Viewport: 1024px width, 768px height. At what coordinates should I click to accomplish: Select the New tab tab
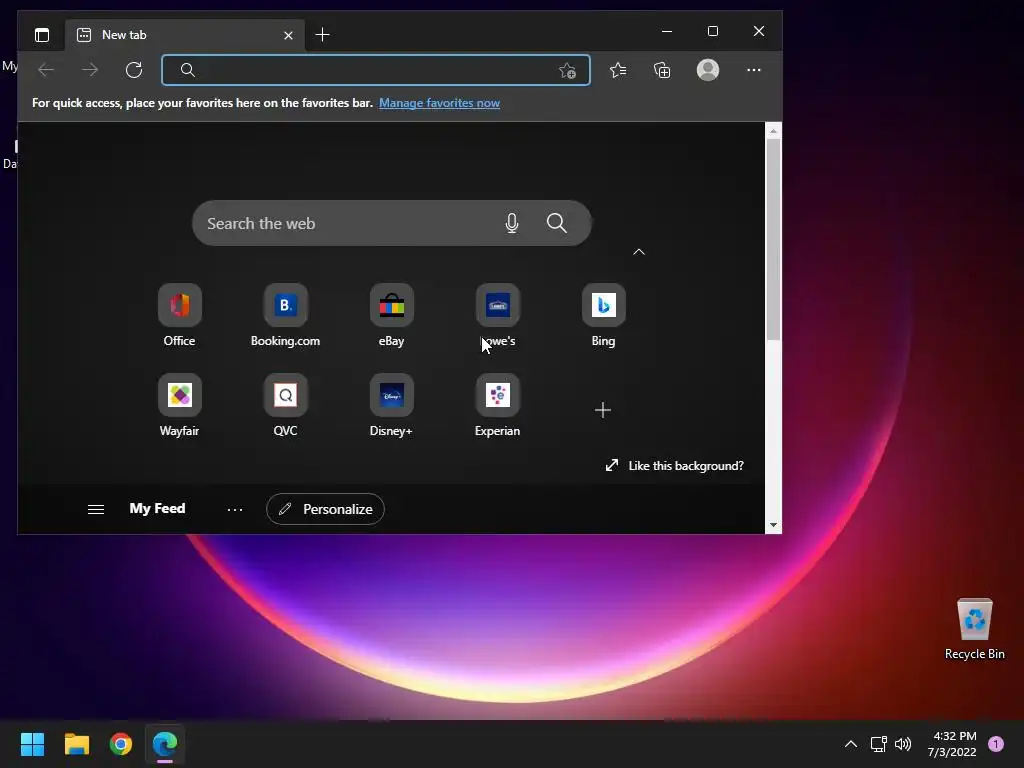click(x=184, y=35)
